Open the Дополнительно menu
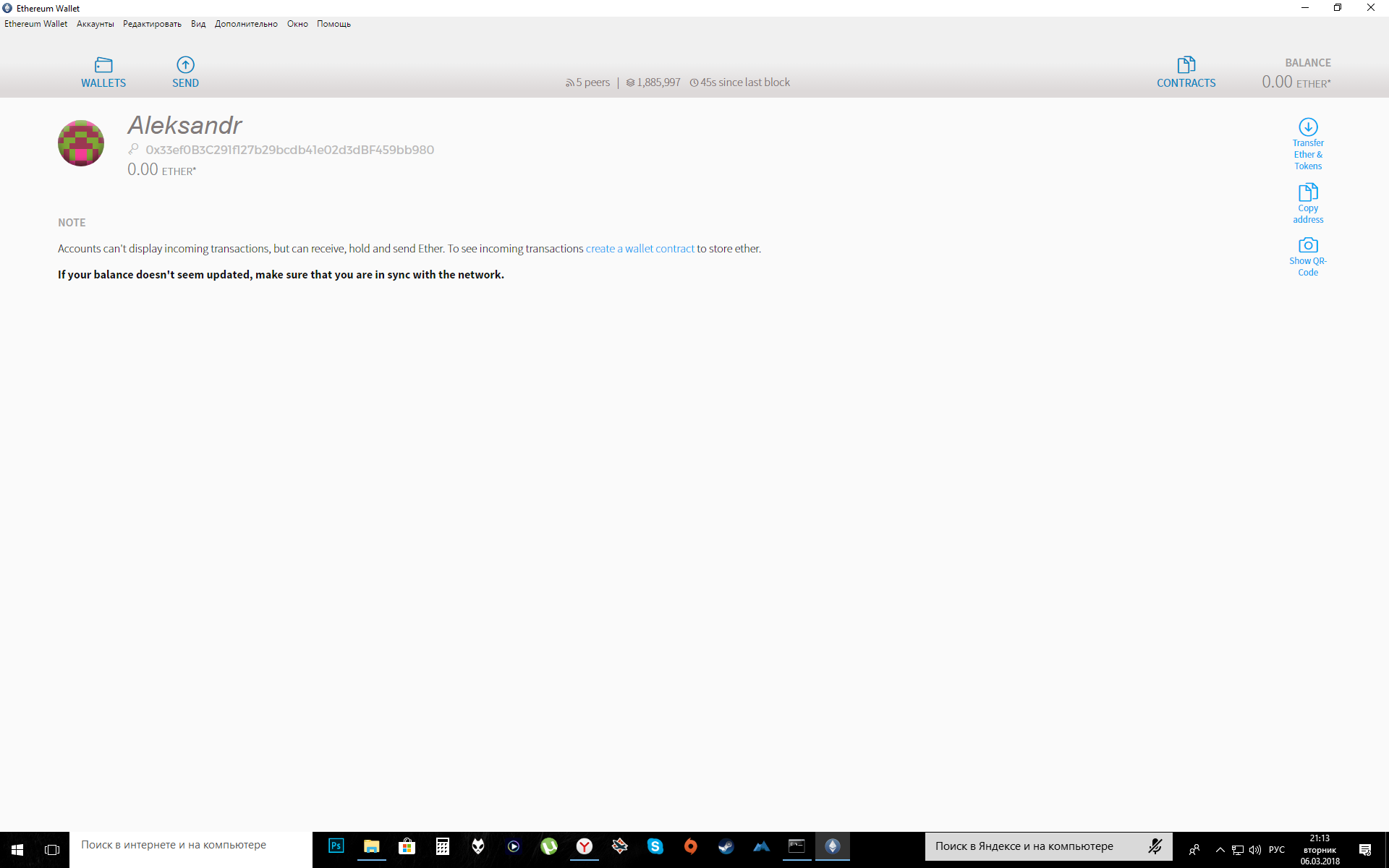1389x868 pixels. tap(246, 23)
